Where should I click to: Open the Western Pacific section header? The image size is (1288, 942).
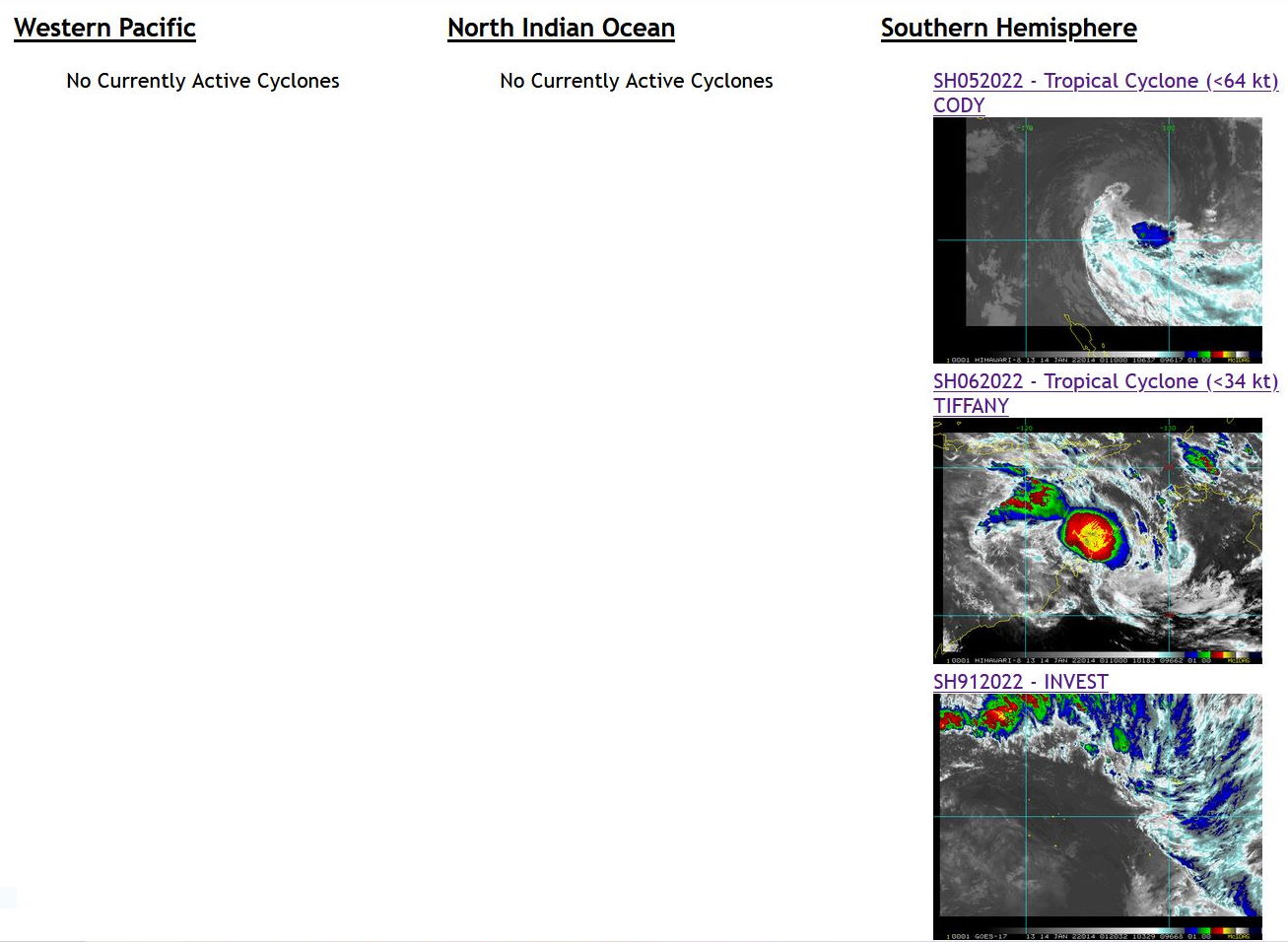click(104, 28)
